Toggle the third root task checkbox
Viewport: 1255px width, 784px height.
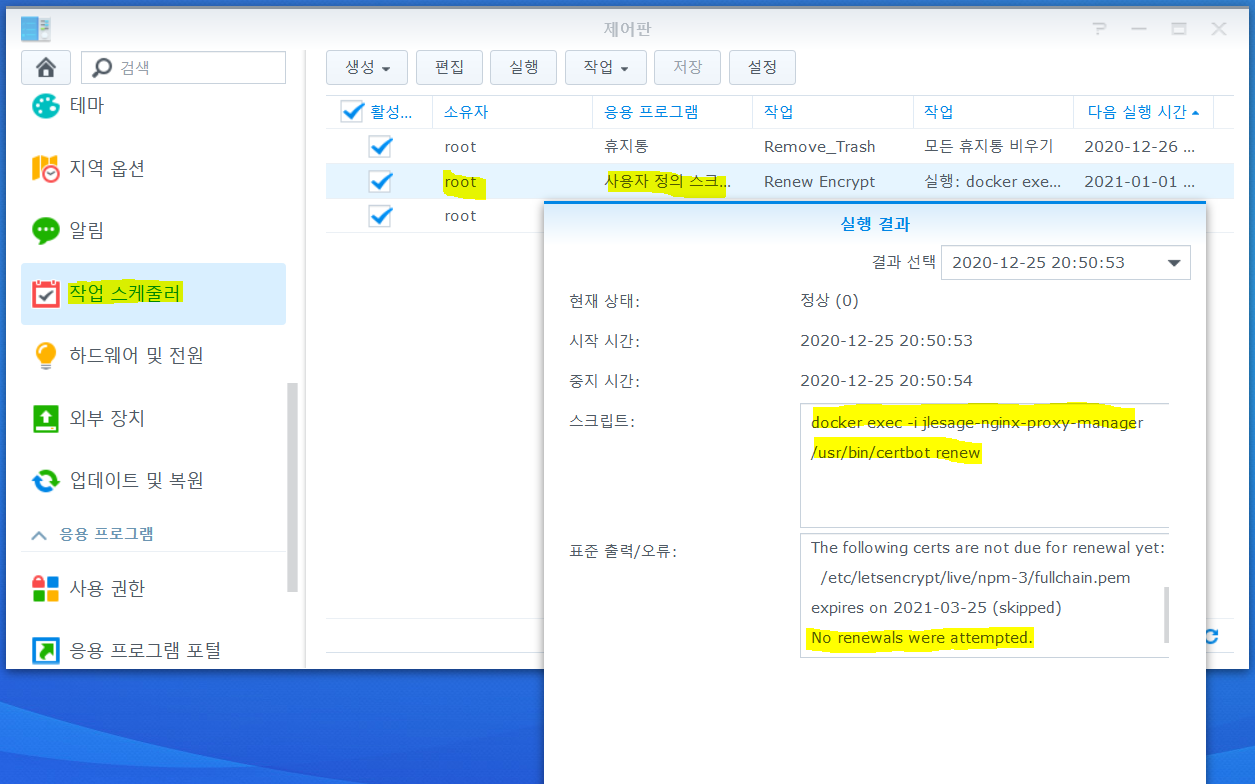(x=380, y=216)
